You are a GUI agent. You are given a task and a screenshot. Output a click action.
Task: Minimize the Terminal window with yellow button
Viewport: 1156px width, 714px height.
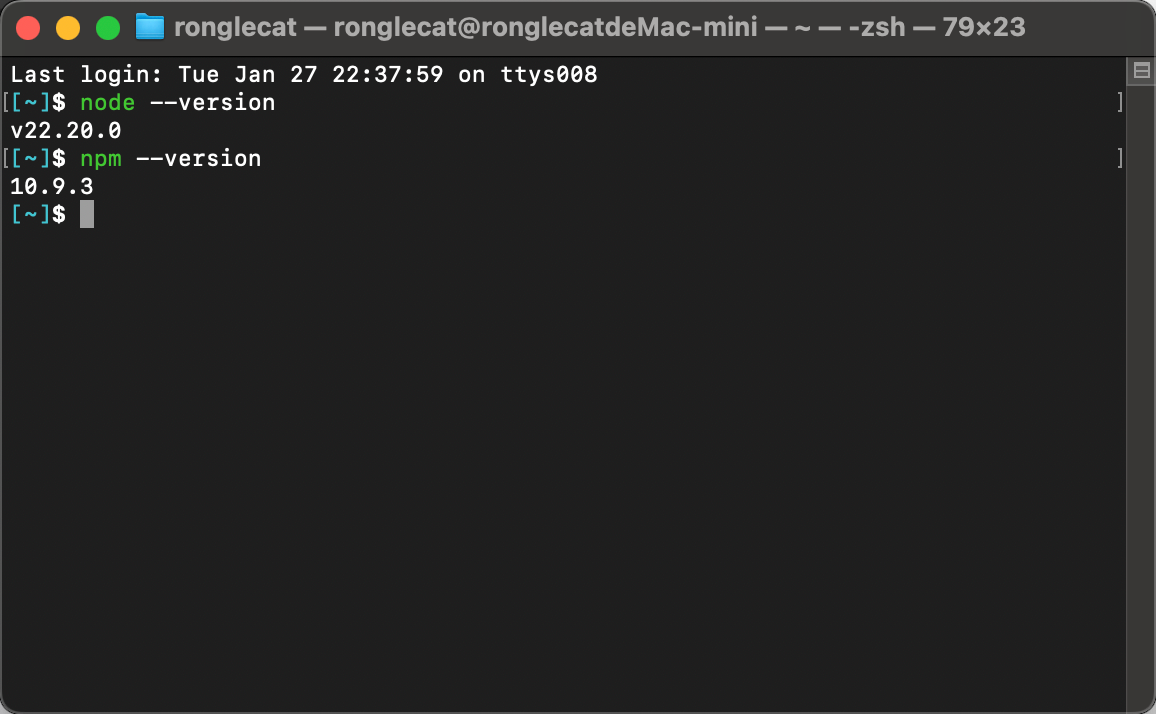(x=68, y=28)
